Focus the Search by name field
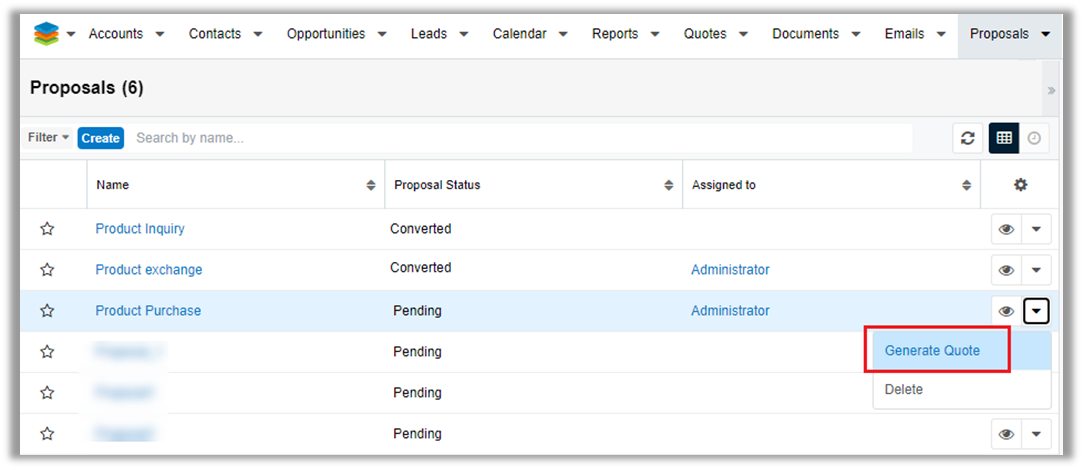This screenshot has width=1083, height=469. tap(520, 138)
